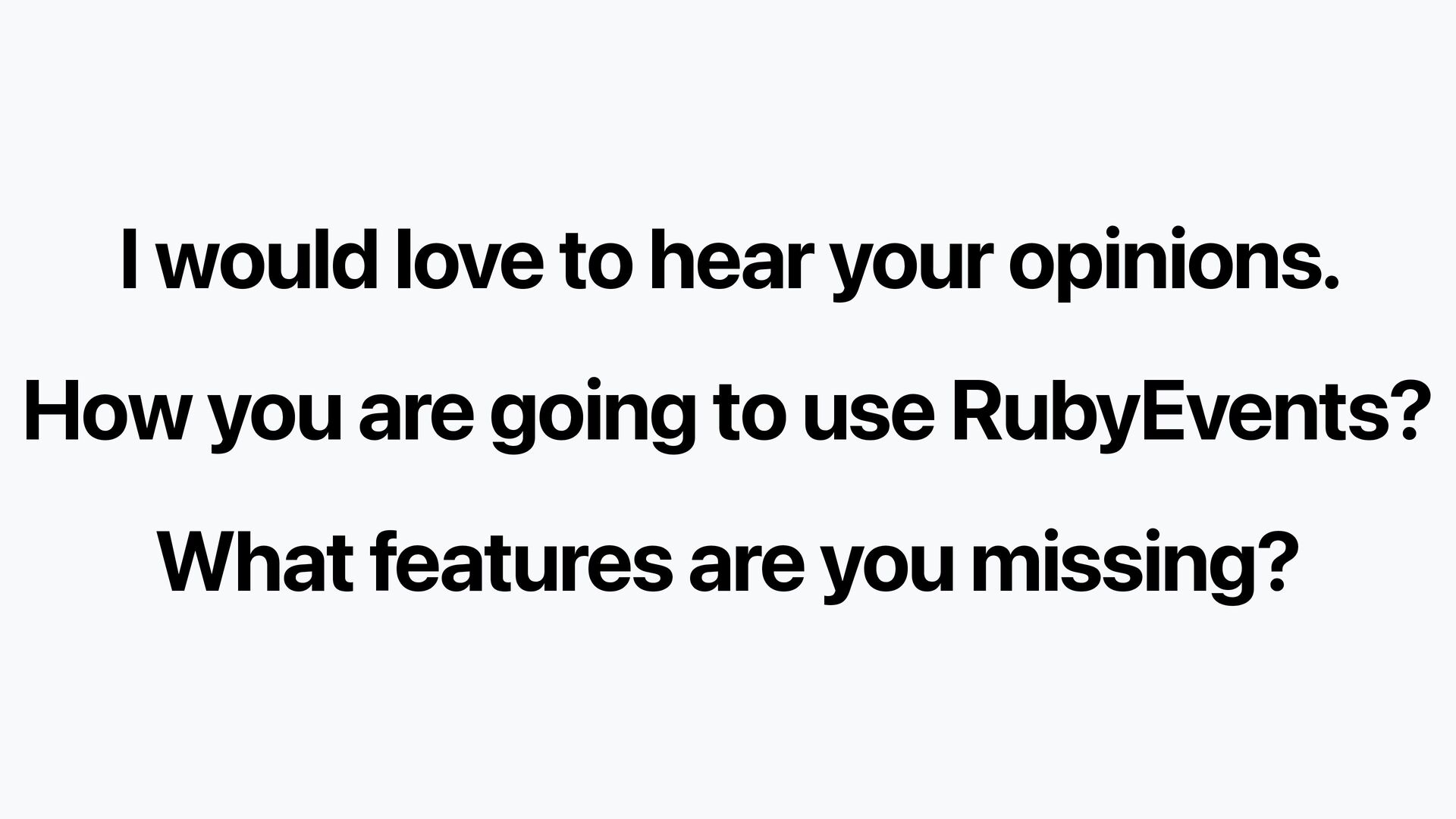
Task: Click the word "opinions." ending the first line
Action: [1173, 265]
